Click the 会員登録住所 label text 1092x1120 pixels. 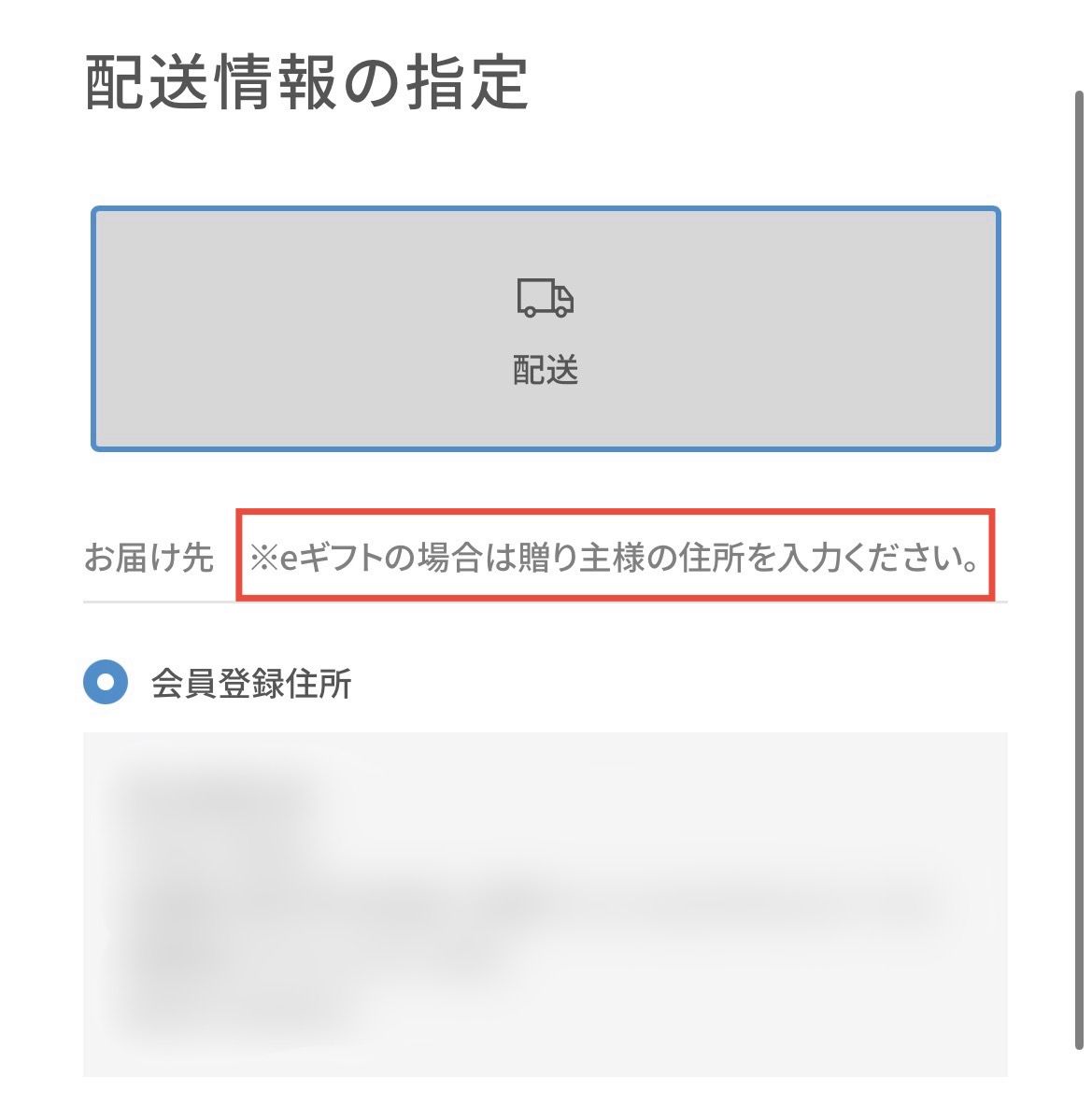(x=251, y=684)
